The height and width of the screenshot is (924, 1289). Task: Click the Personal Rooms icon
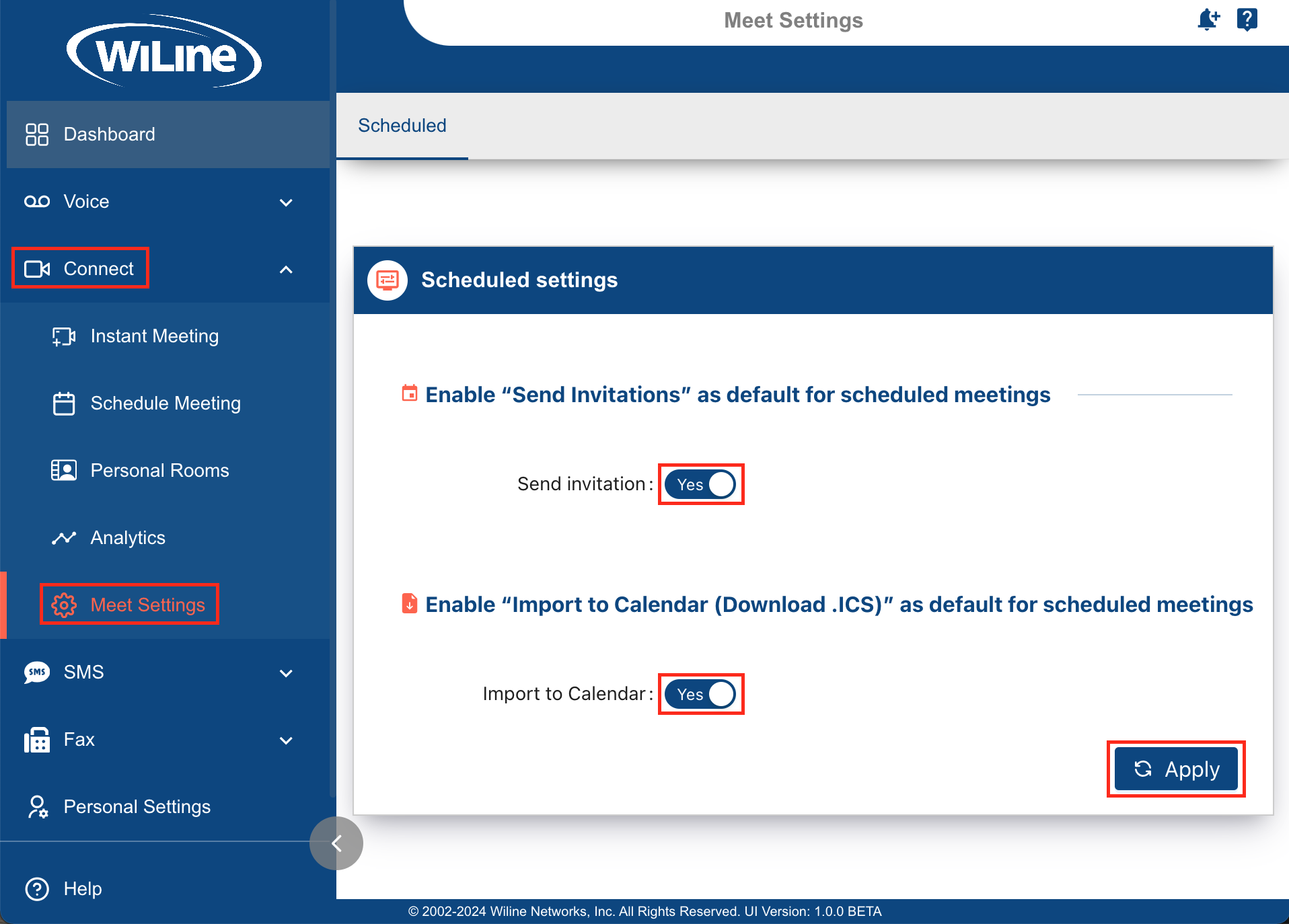click(64, 470)
